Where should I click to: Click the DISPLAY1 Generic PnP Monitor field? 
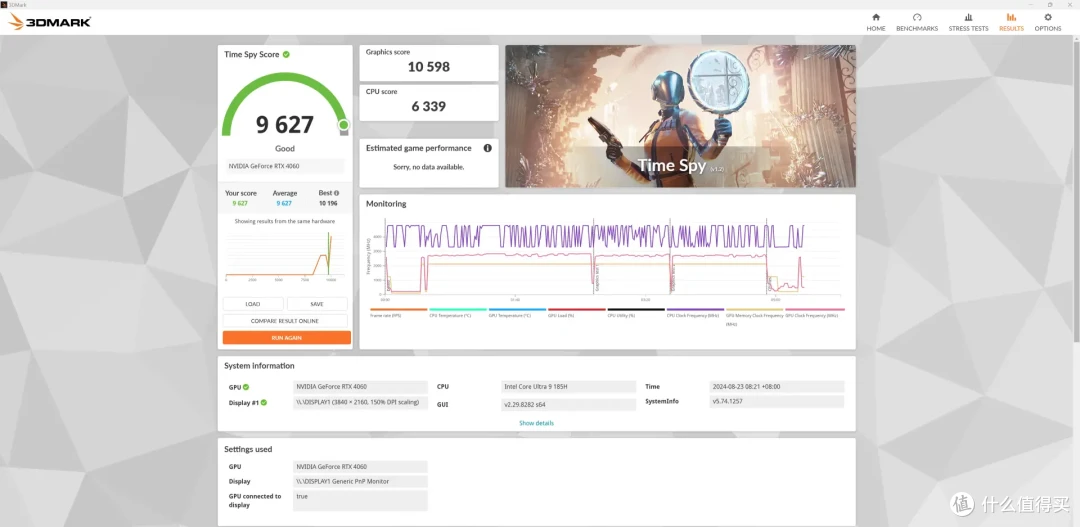[x=360, y=482]
